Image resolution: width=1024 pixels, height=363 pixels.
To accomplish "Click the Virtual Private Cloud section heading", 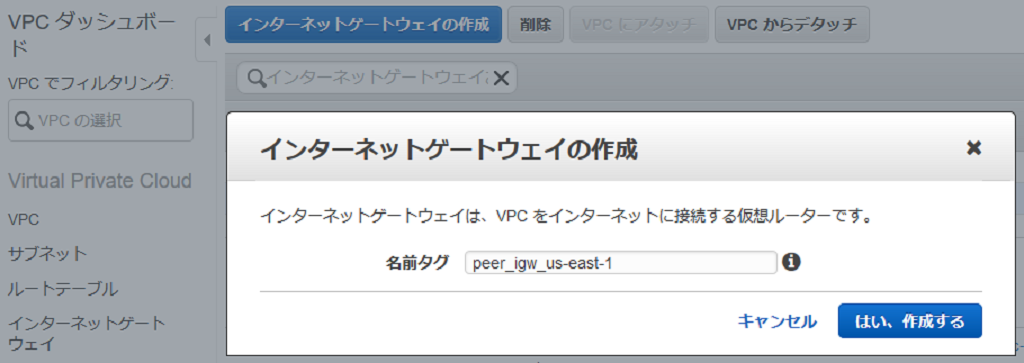I will click(x=100, y=181).
